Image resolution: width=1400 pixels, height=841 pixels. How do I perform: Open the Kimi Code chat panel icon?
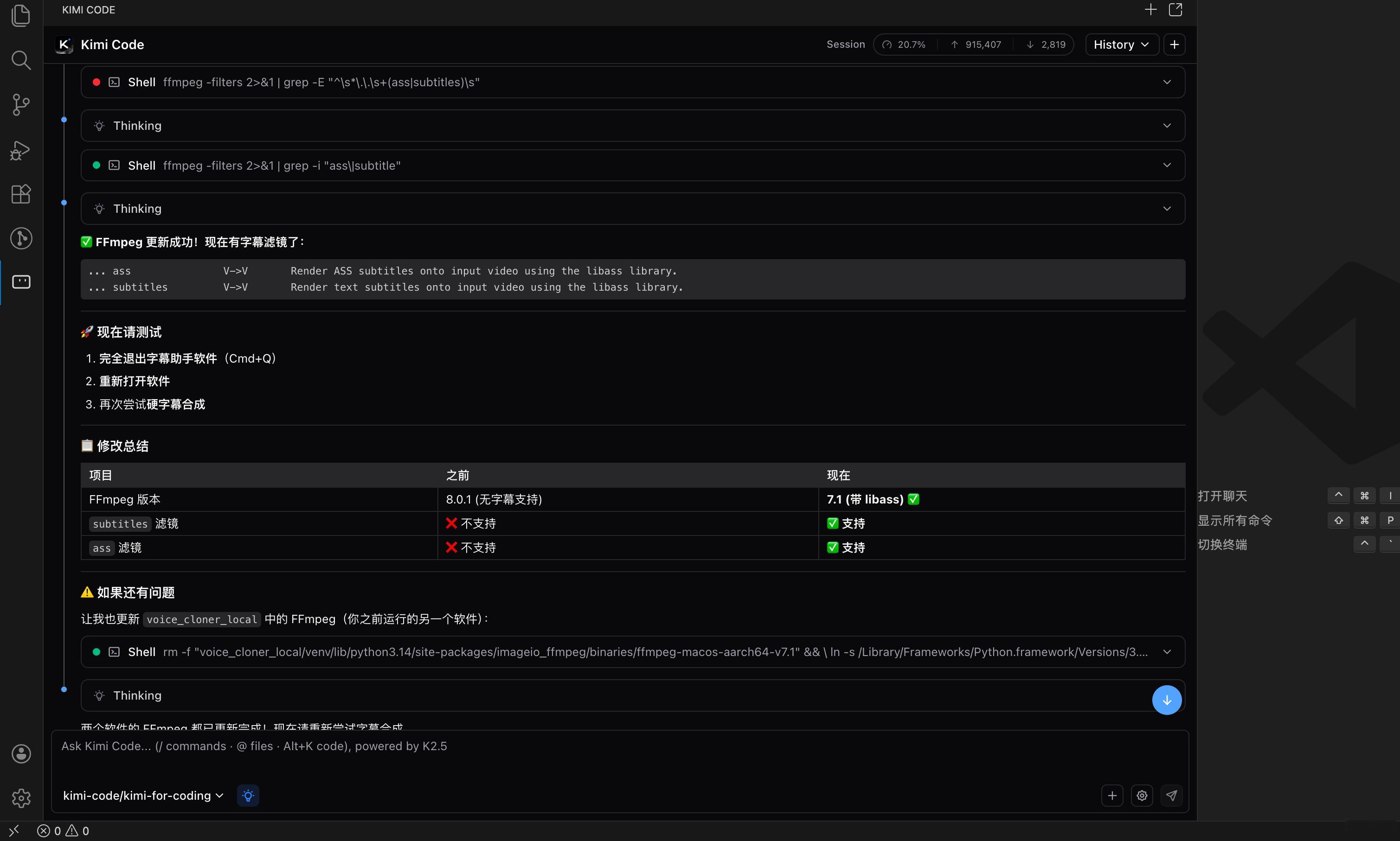pyautogui.click(x=21, y=282)
